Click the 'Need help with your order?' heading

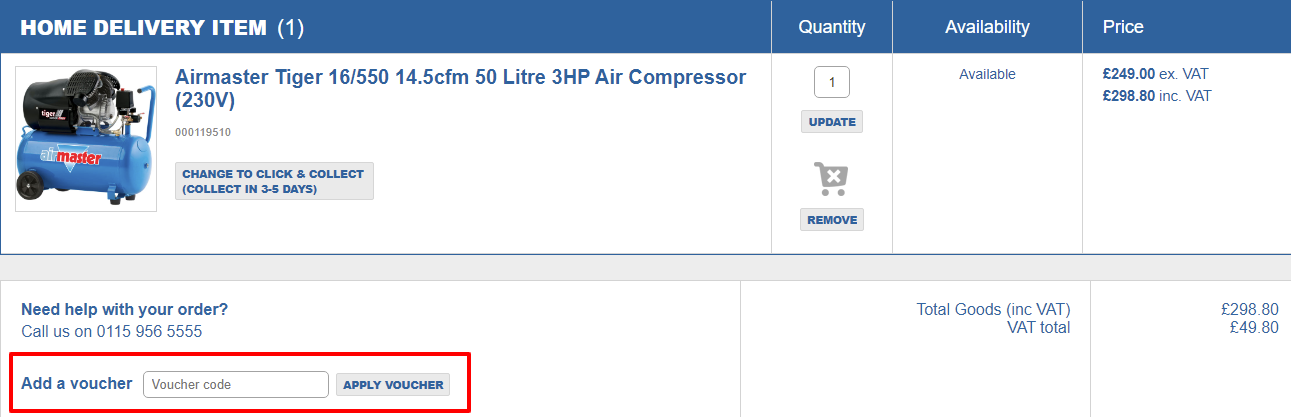[x=125, y=309]
